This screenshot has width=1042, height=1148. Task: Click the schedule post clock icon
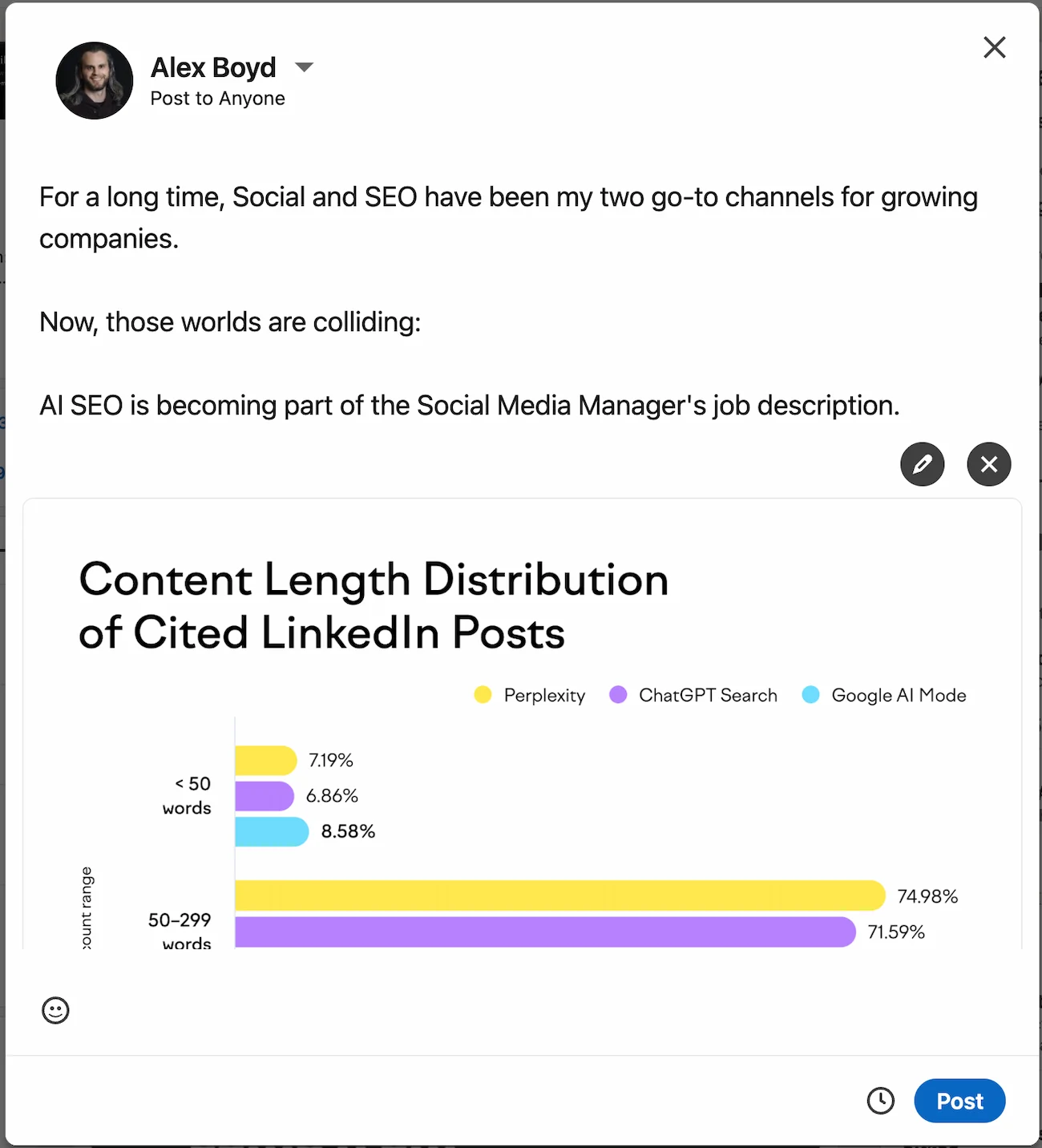click(881, 1101)
